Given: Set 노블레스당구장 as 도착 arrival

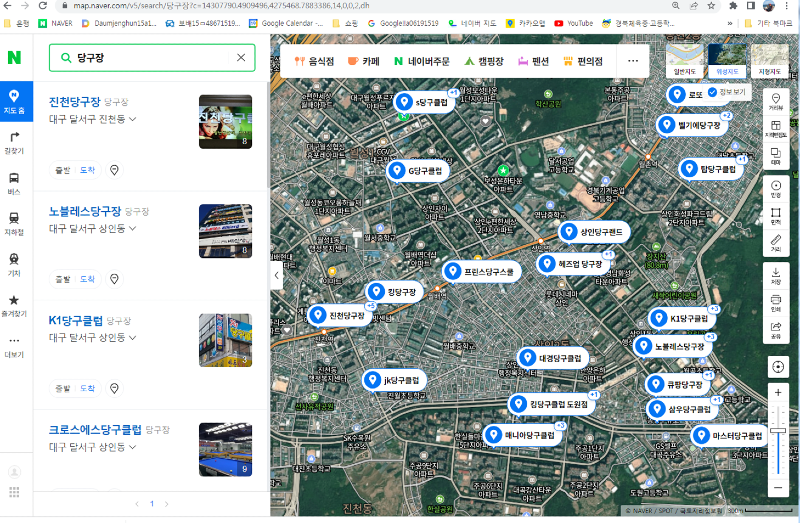Looking at the screenshot, I should [88, 279].
